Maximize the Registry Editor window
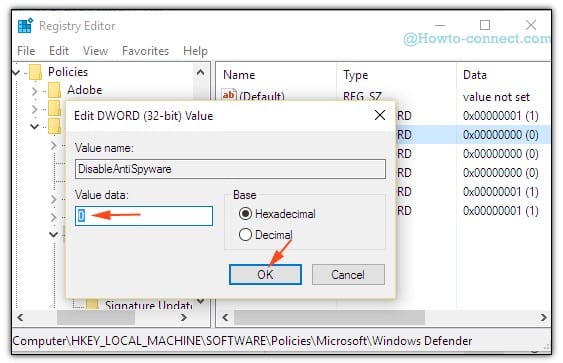 pos(485,25)
